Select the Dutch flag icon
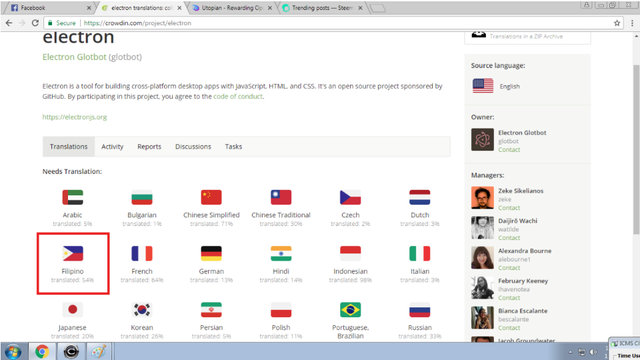Screen dimensions: 640x360 tap(420, 198)
